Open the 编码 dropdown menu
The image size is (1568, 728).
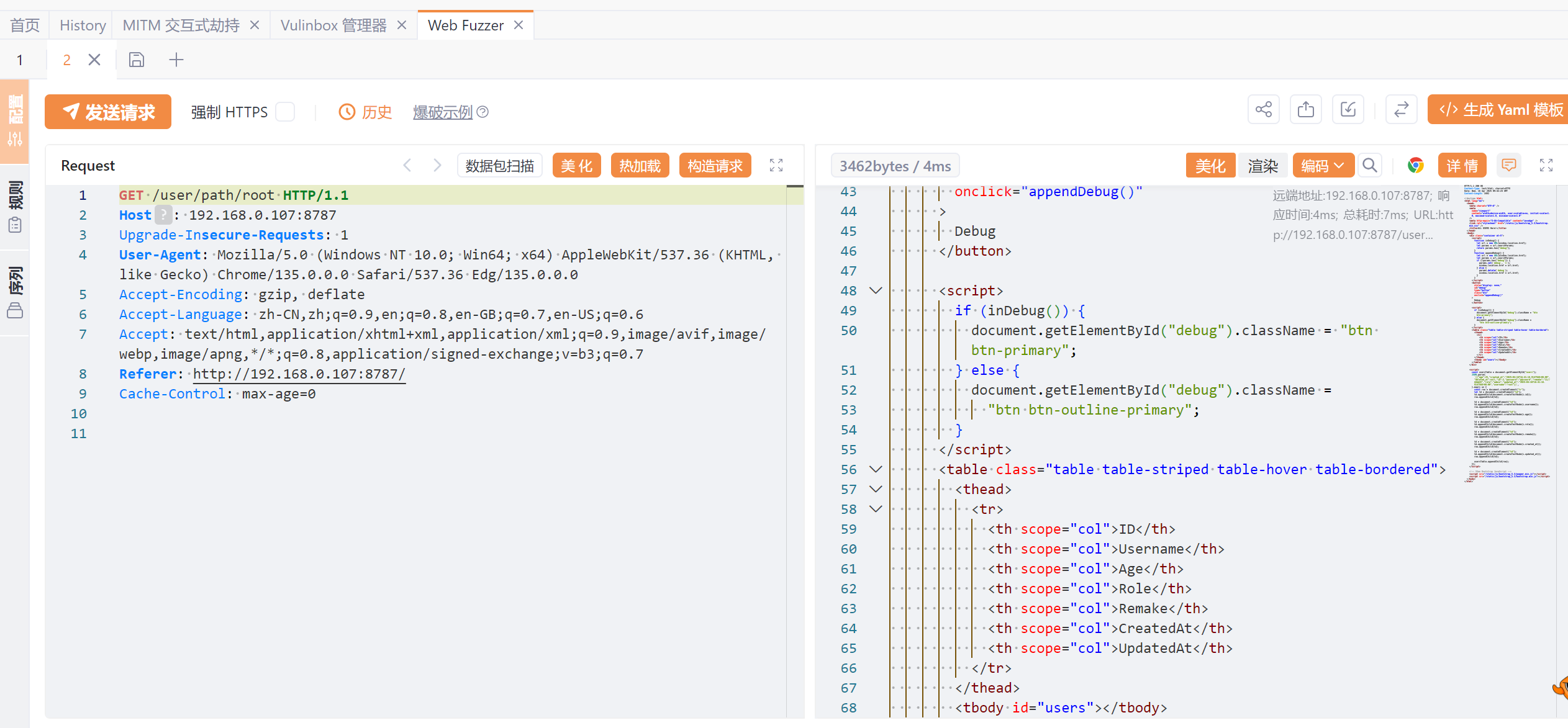(1322, 166)
